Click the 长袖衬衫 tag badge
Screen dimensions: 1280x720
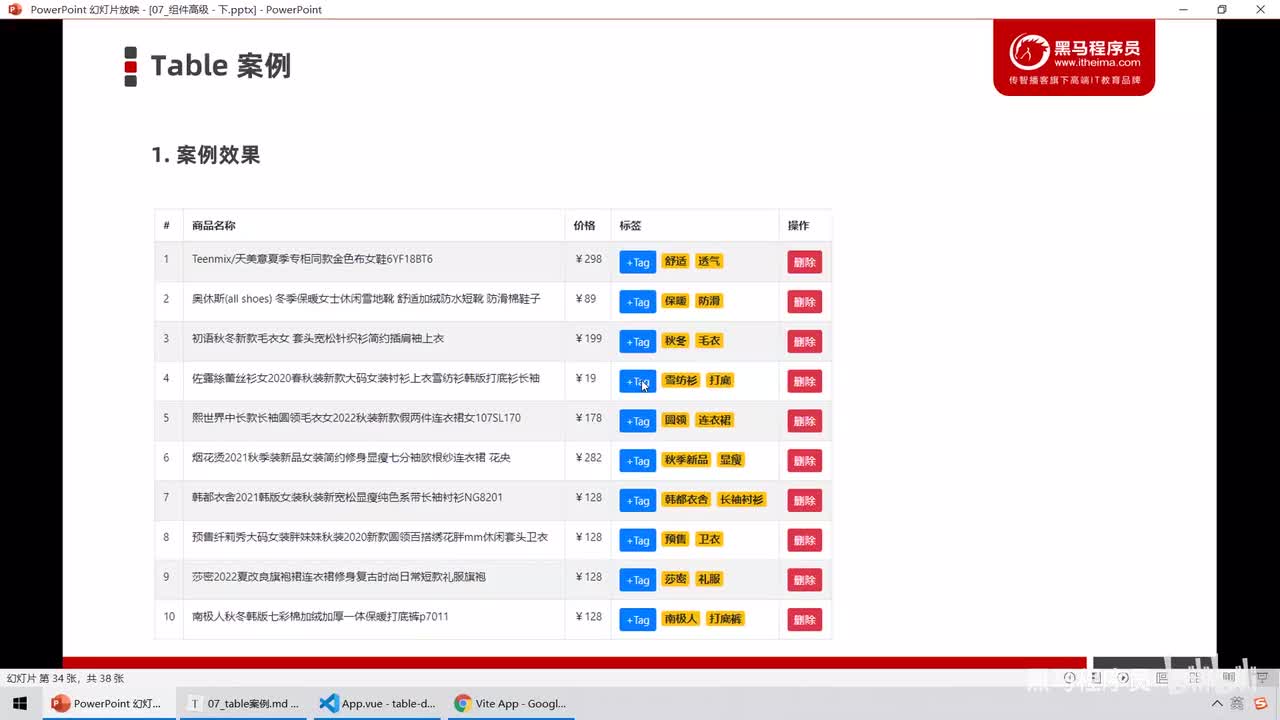point(742,499)
